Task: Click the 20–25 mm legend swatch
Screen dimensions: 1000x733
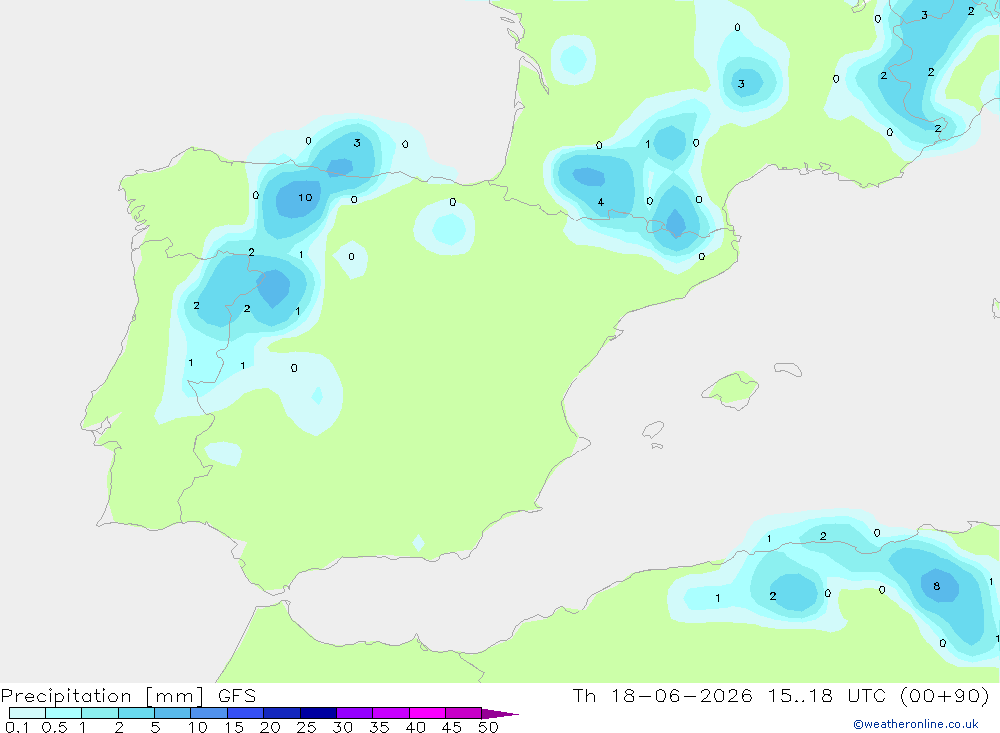Action: click(282, 713)
